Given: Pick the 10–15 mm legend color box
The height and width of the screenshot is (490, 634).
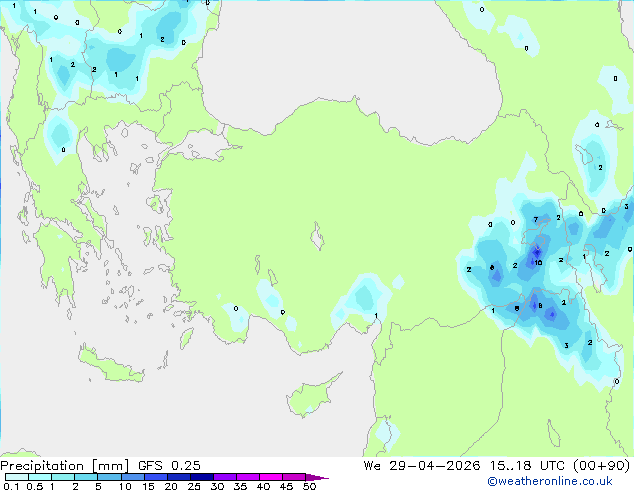Looking at the screenshot, I should point(132,477).
